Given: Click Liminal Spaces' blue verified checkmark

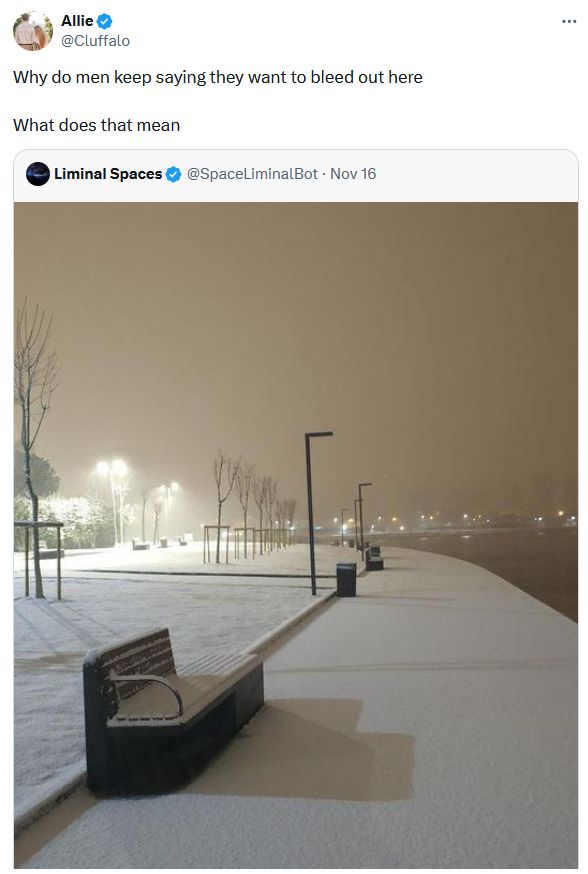Looking at the screenshot, I should click(x=174, y=174).
